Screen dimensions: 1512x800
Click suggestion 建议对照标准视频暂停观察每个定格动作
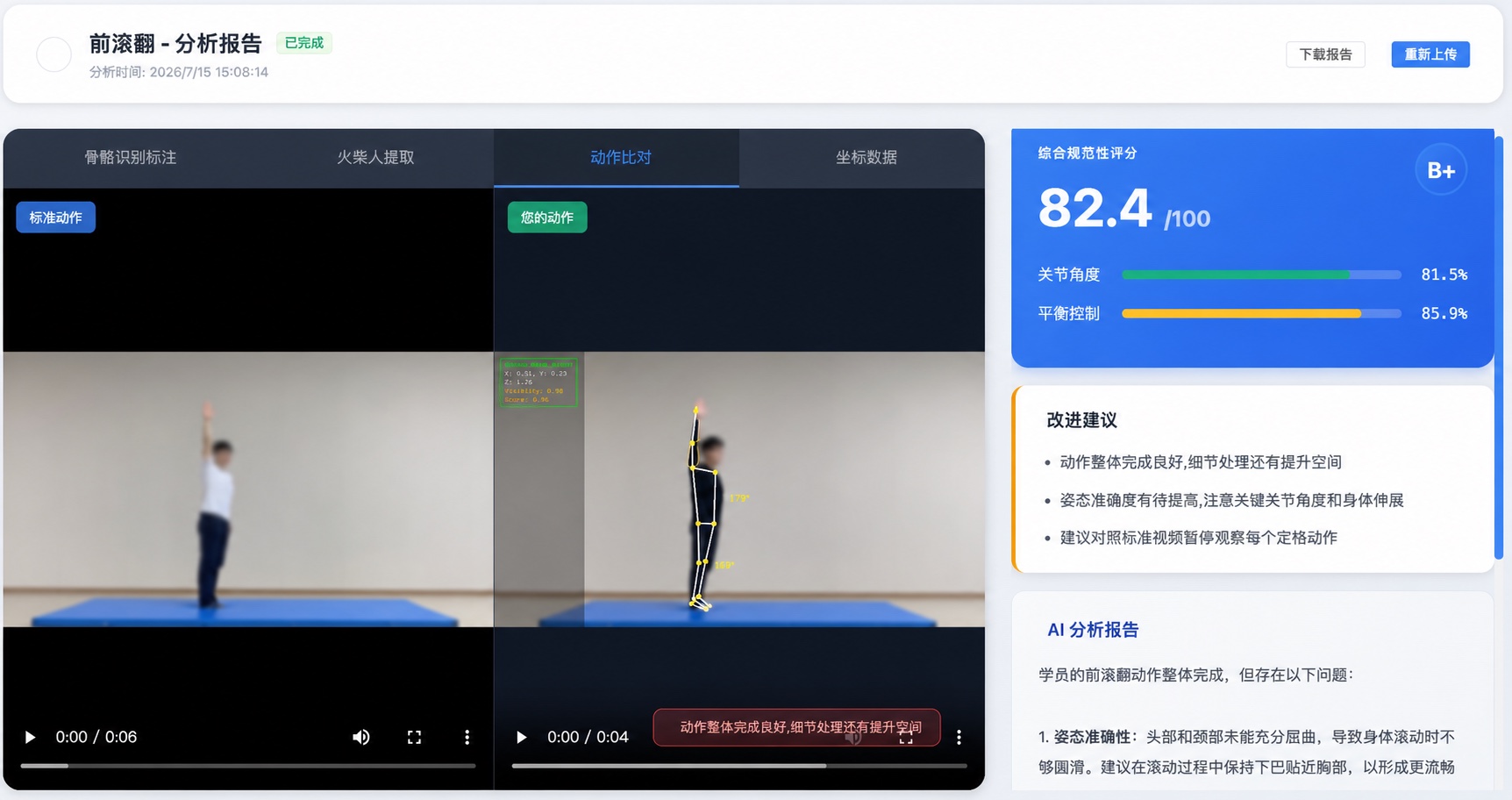click(x=1198, y=538)
